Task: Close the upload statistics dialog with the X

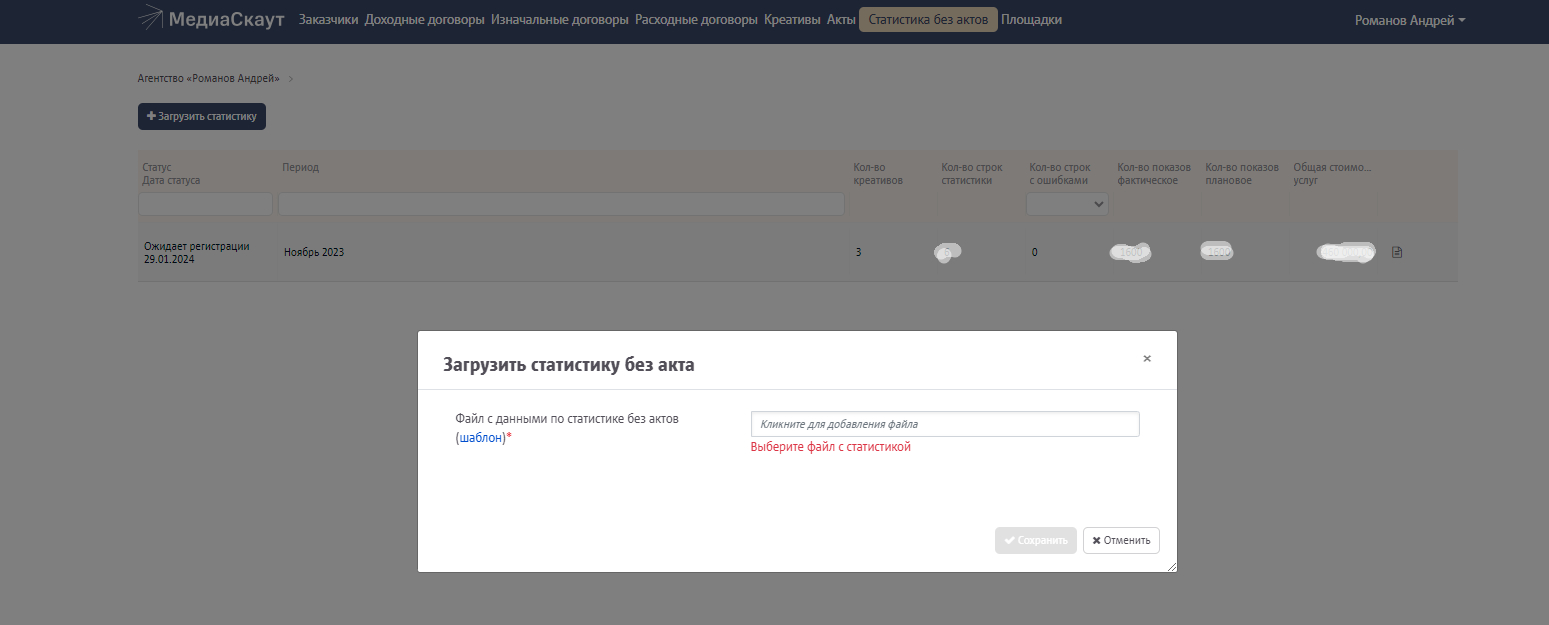Action: [x=1147, y=358]
